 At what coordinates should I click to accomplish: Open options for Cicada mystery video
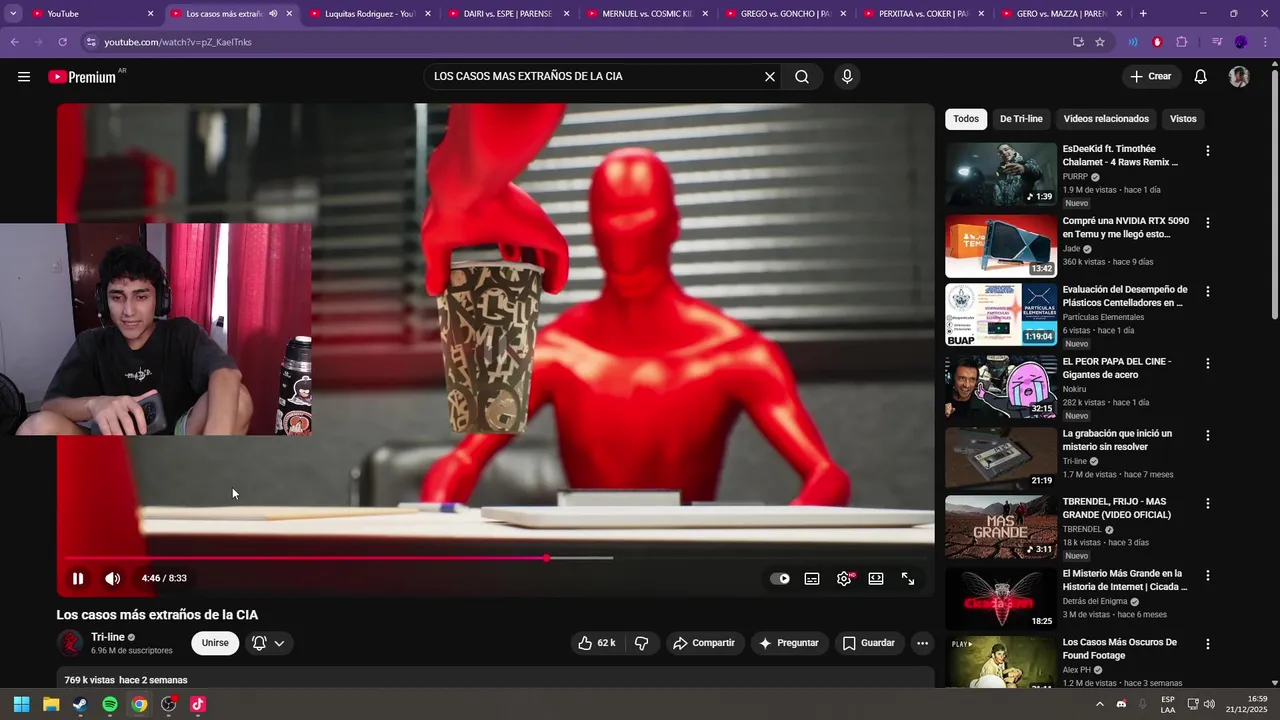pos(1208,576)
